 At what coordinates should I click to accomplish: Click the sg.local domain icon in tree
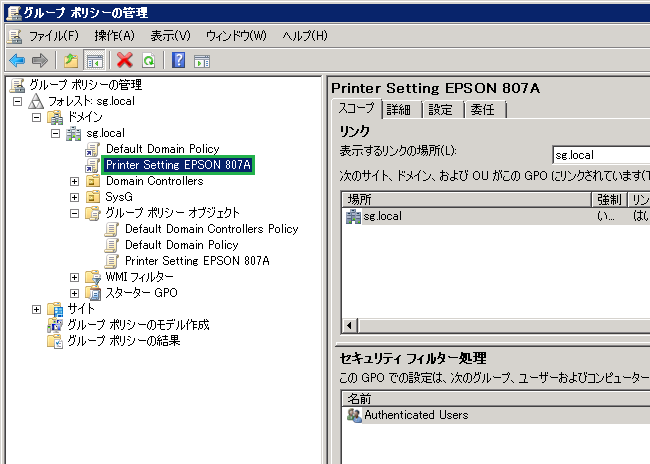coord(74,133)
